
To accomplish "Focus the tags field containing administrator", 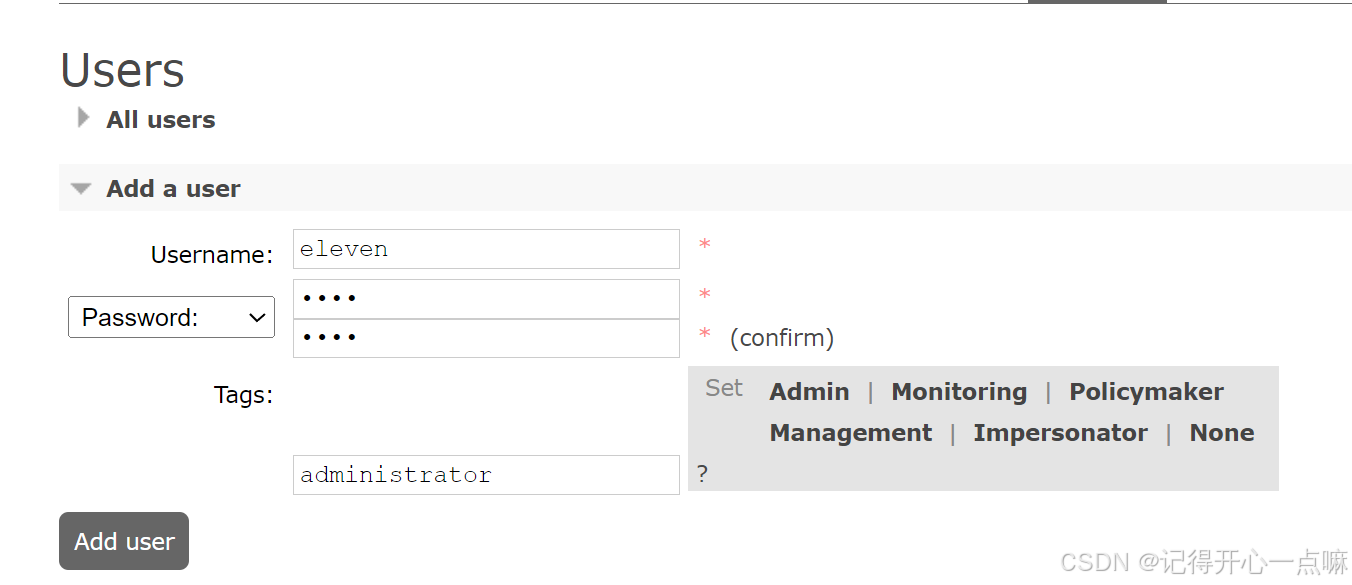I will click(x=486, y=475).
